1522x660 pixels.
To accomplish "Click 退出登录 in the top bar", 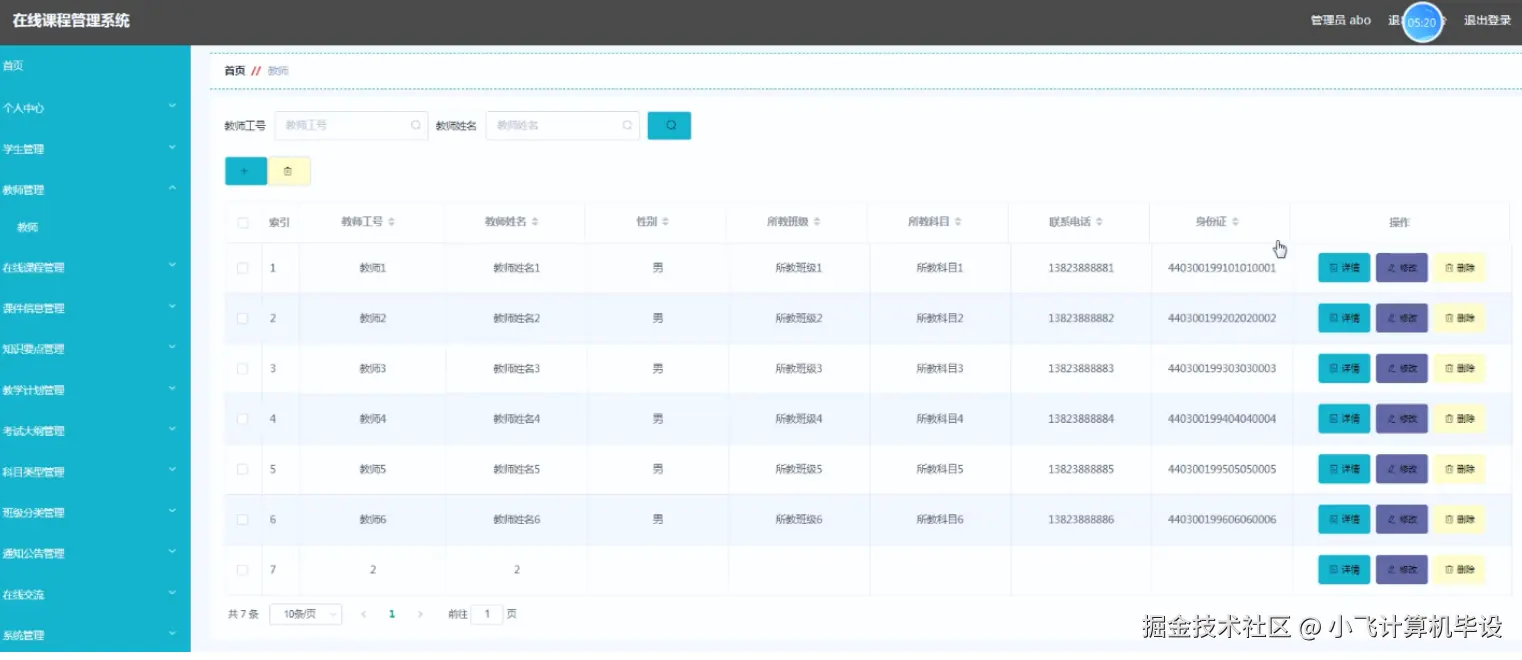I will coord(1487,20).
